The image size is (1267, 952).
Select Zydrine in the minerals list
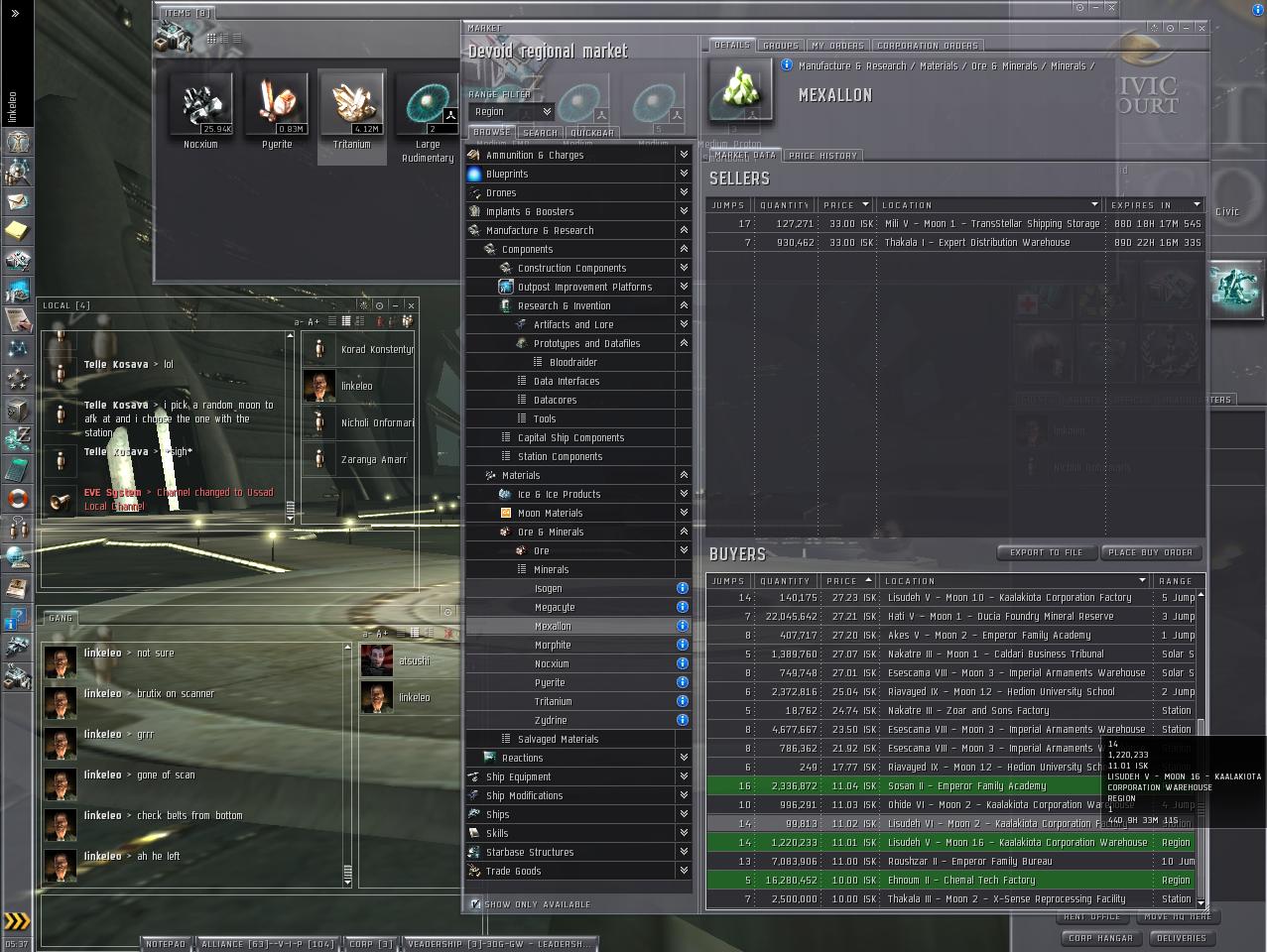(551, 720)
